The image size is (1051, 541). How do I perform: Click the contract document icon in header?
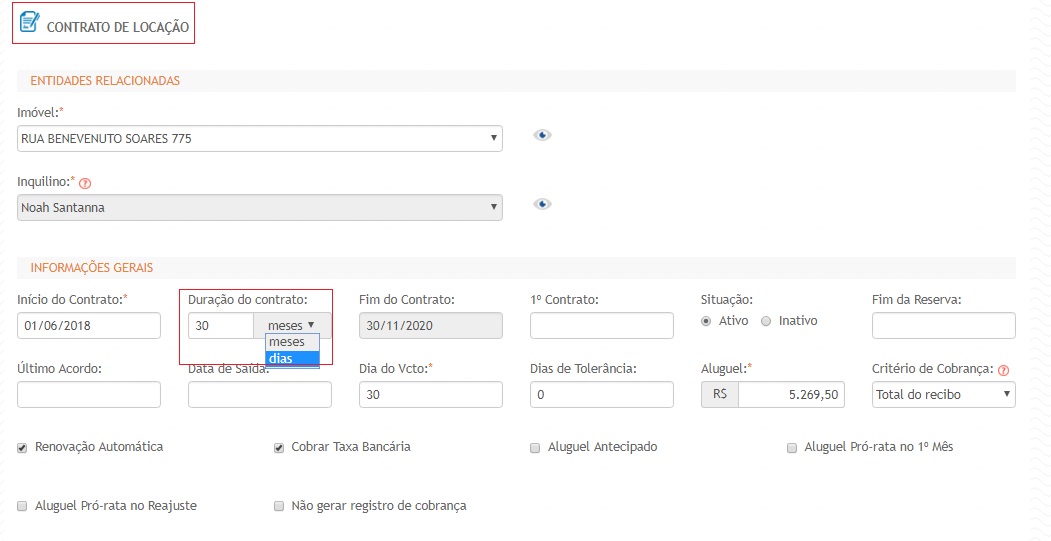pos(29,21)
